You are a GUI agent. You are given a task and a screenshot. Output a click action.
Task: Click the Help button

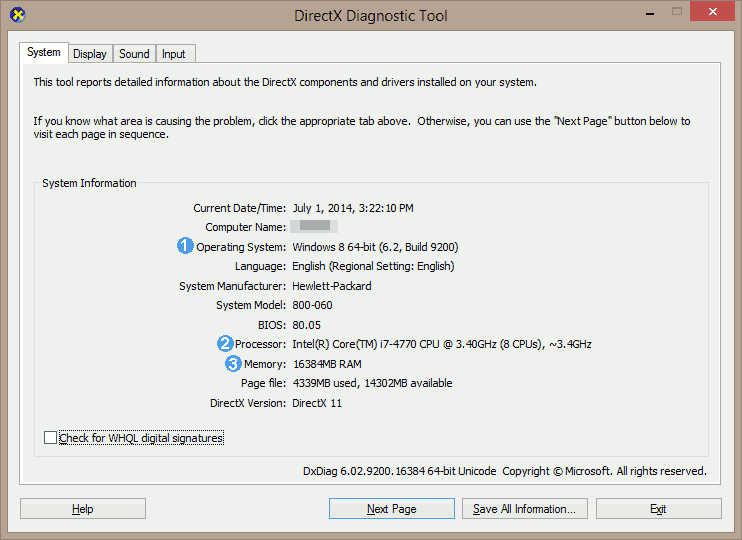83,509
